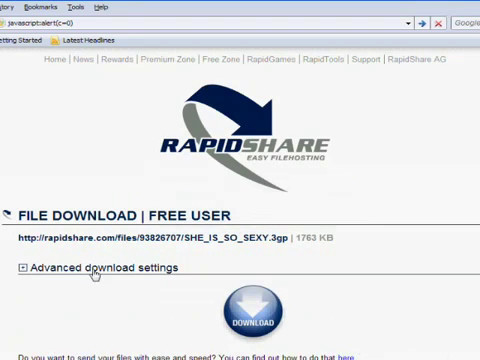Click the blue round DOWNLOAD button

click(x=253, y=312)
